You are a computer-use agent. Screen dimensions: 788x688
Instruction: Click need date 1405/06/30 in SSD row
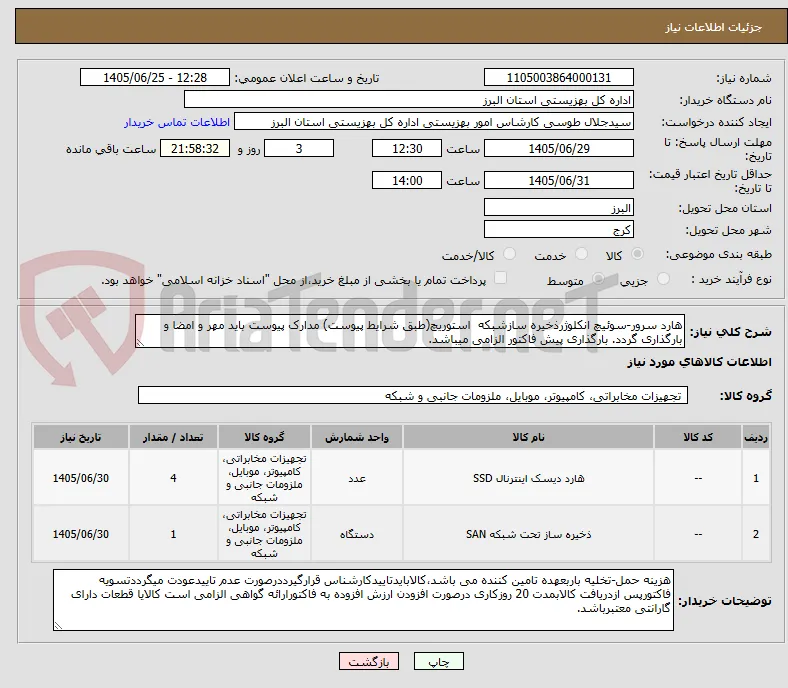pyautogui.click(x=81, y=478)
